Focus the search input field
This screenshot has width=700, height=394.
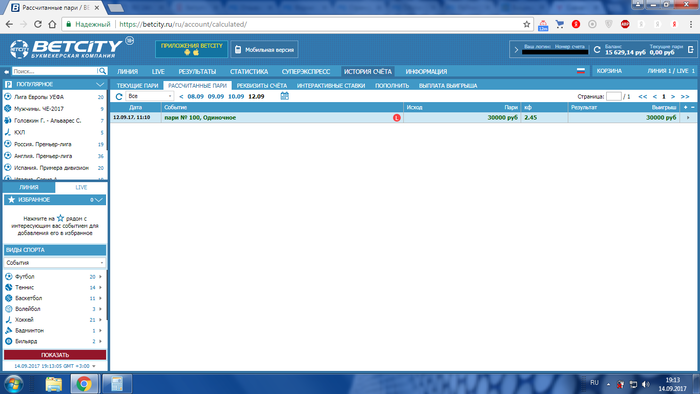coord(54,71)
